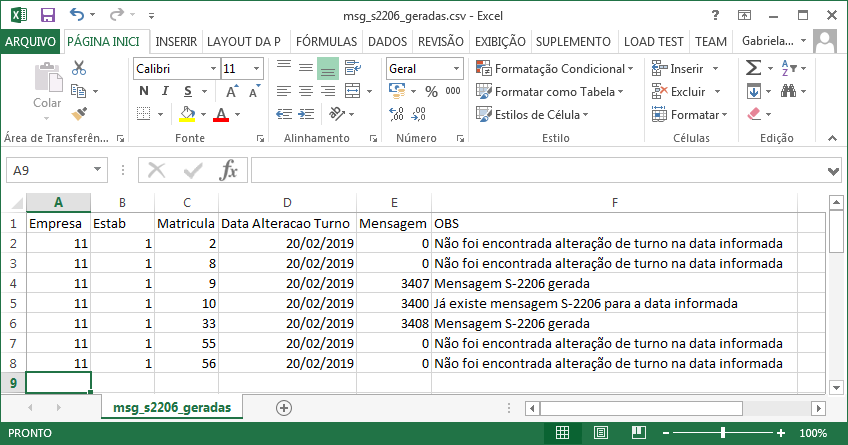848x445 pixels.
Task: Select the msg_s2206_geradas sheet tab
Action: point(172,407)
